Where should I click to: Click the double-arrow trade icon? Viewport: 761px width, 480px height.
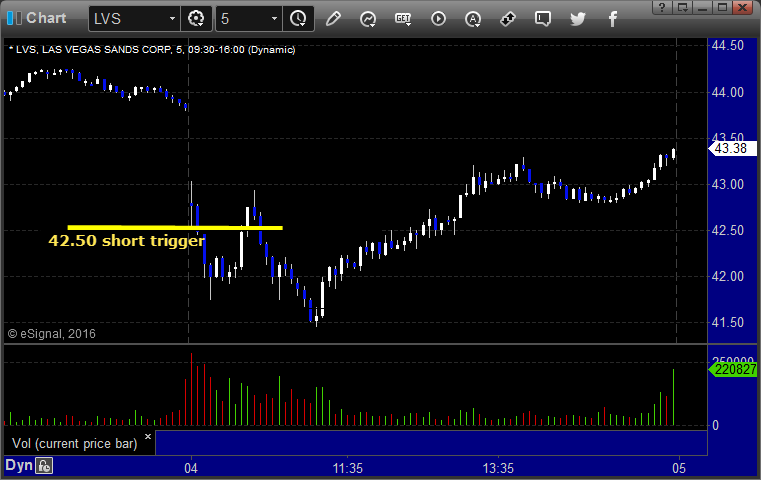point(508,19)
